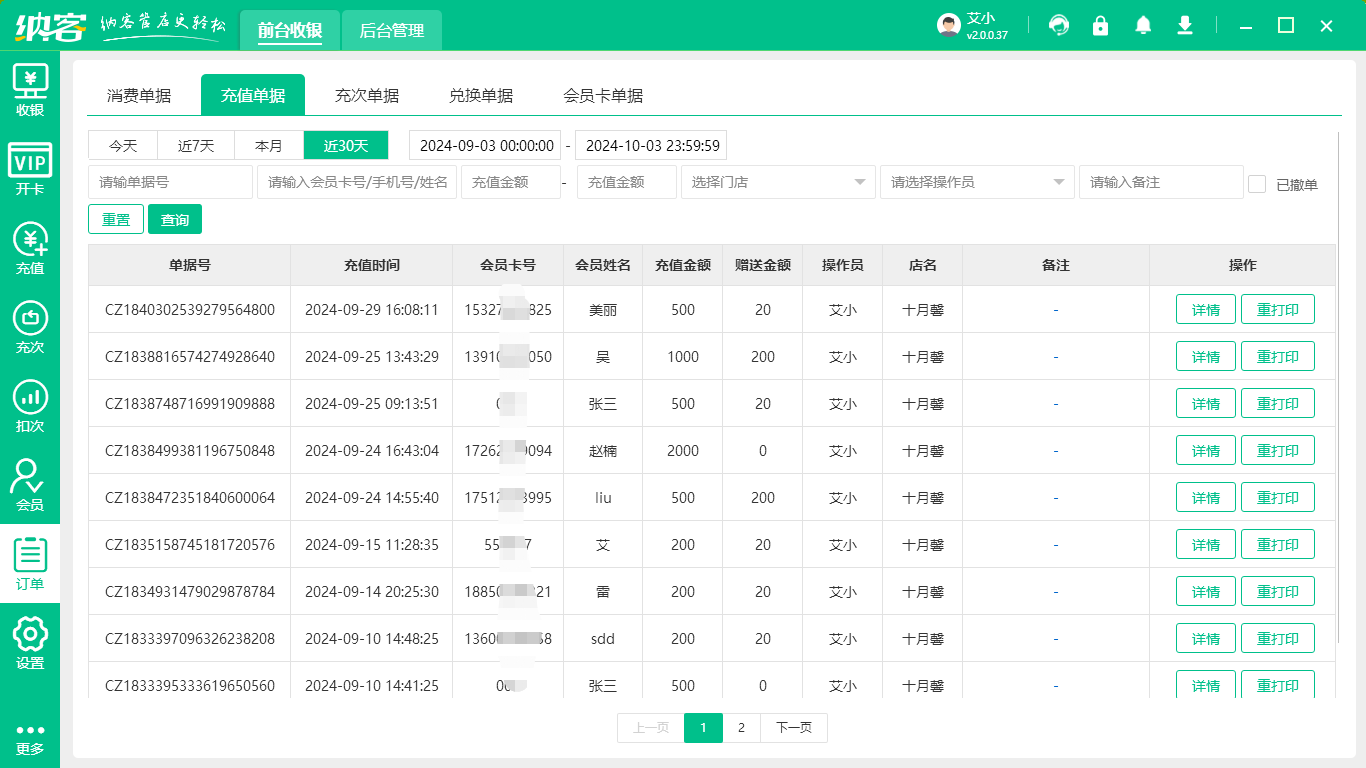Image resolution: width=1366 pixels, height=768 pixels.
Task: Expand the 选择门店 dropdown
Action: pos(778,182)
